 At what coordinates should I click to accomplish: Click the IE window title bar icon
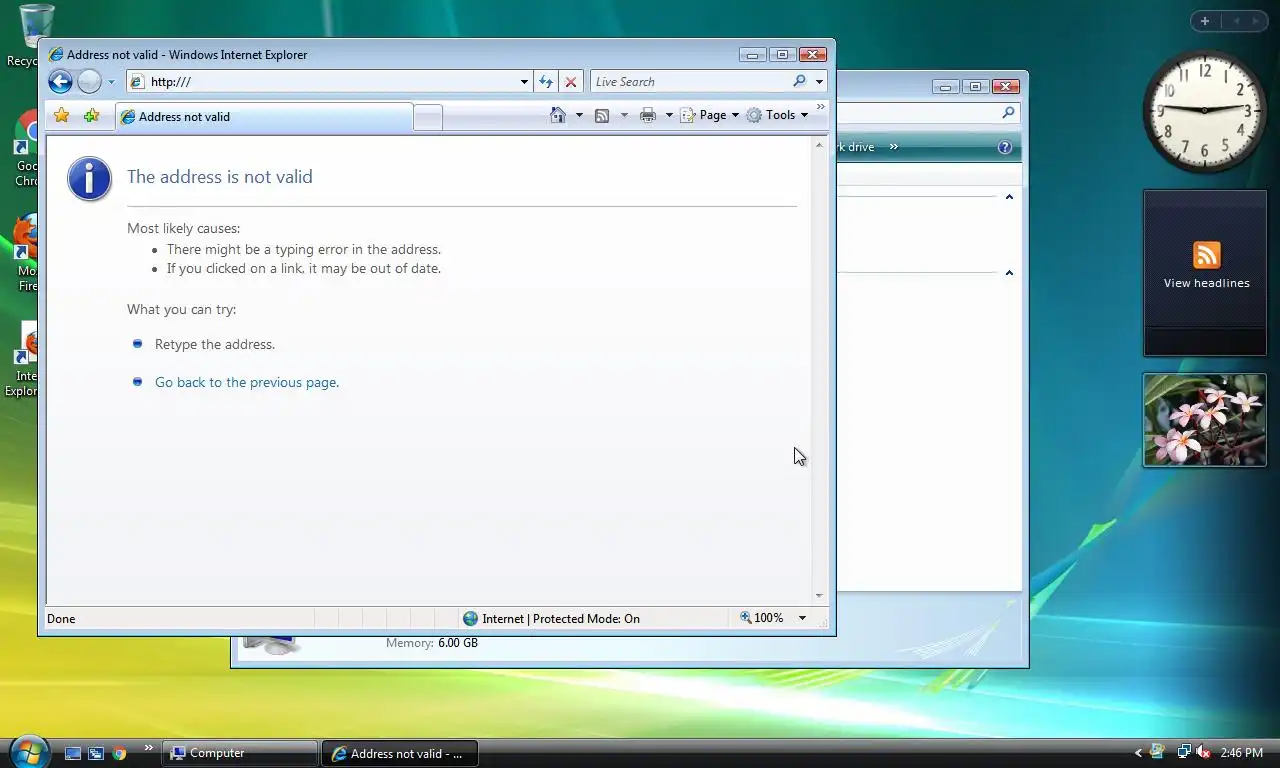click(x=56, y=55)
